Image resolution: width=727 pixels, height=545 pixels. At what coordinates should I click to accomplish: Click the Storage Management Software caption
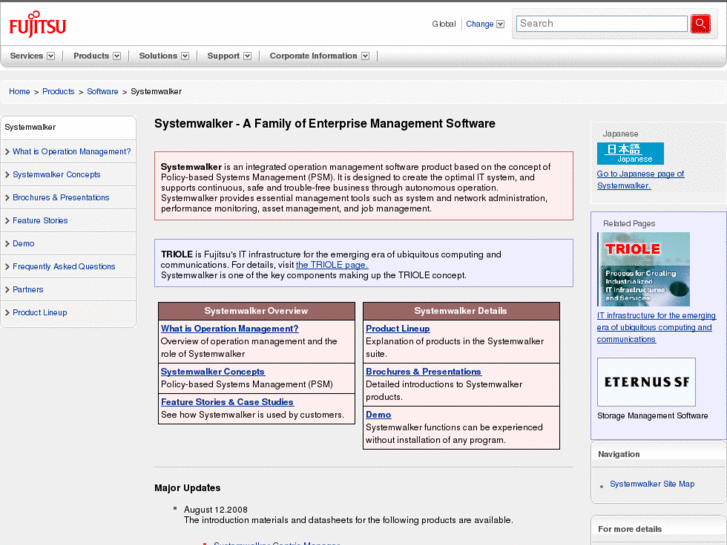coord(652,416)
